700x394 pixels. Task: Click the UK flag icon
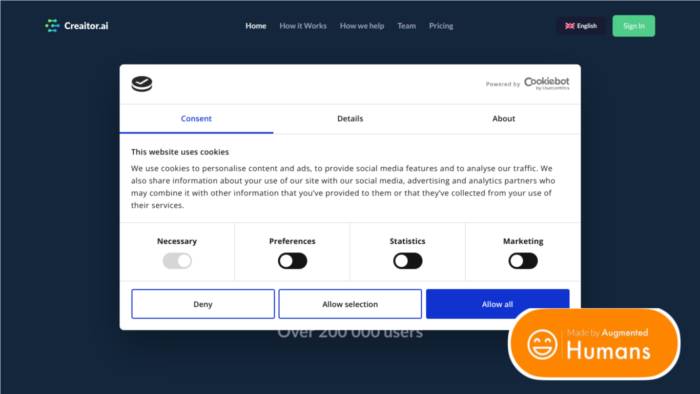point(570,26)
